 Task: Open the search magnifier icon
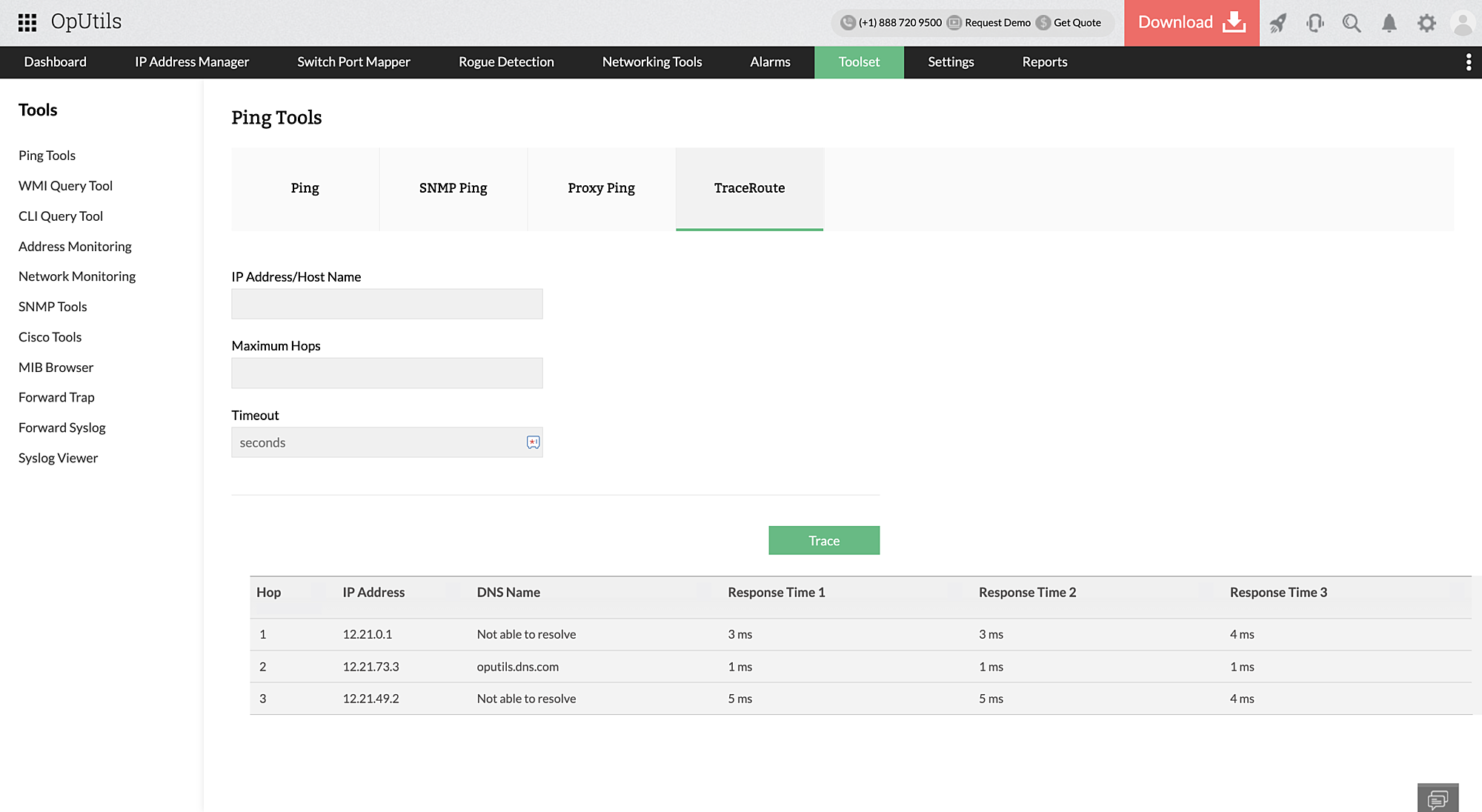(1352, 23)
